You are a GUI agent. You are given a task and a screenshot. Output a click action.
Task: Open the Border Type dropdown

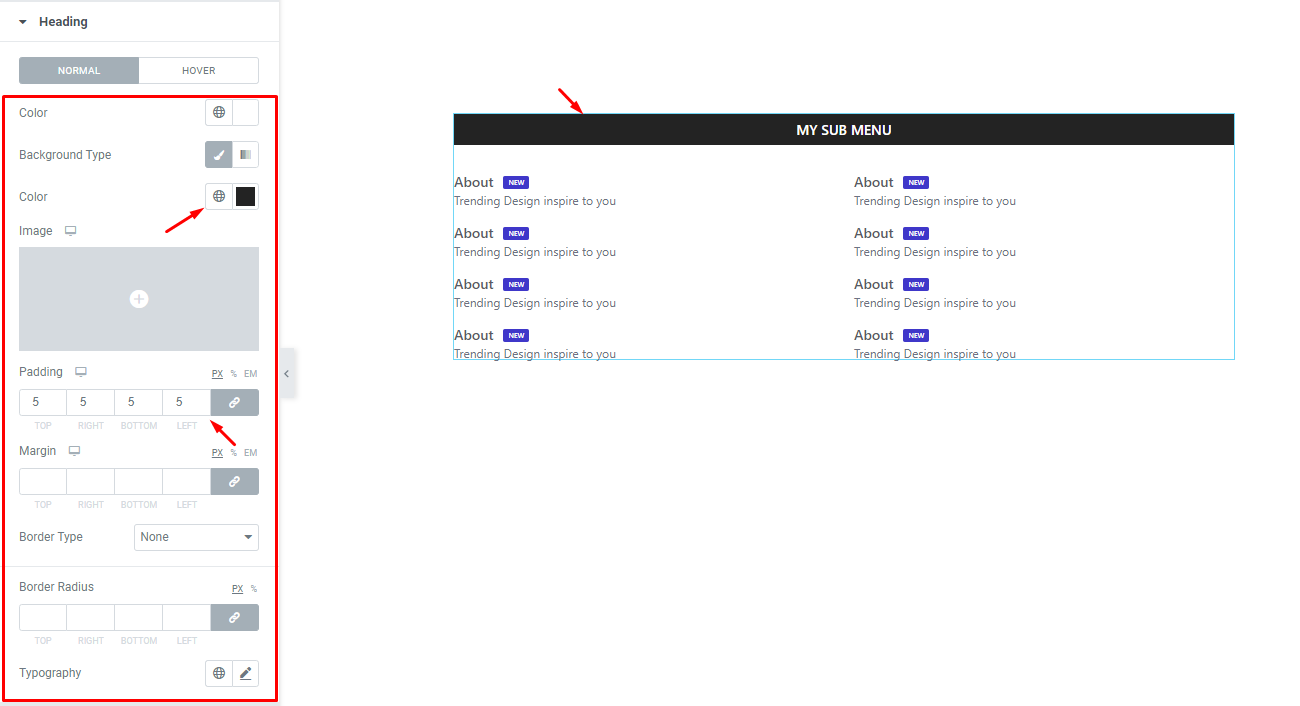coord(196,537)
